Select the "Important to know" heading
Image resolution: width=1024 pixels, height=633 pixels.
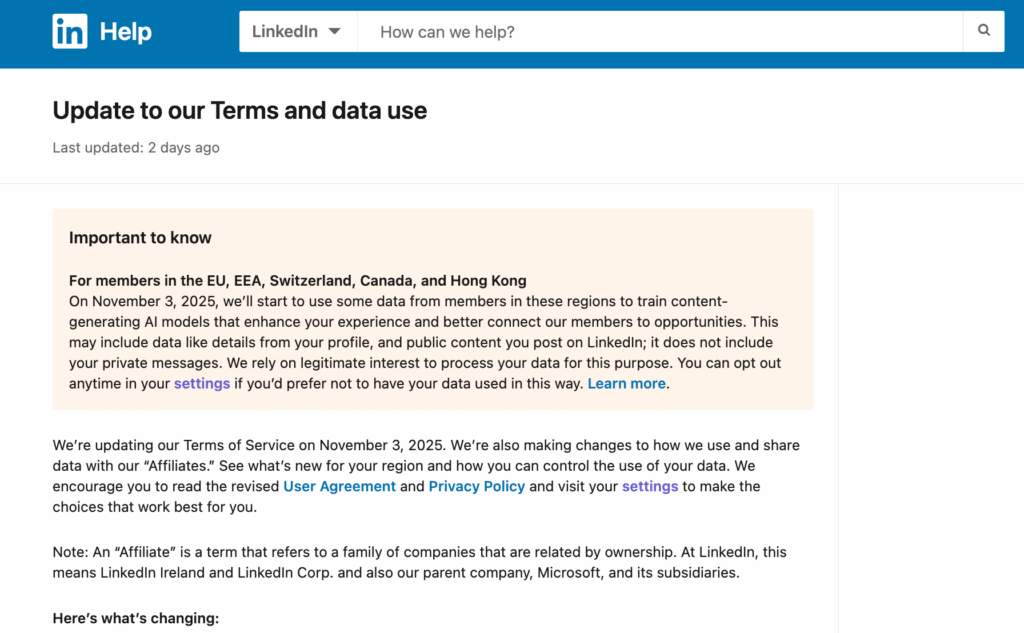coord(140,238)
